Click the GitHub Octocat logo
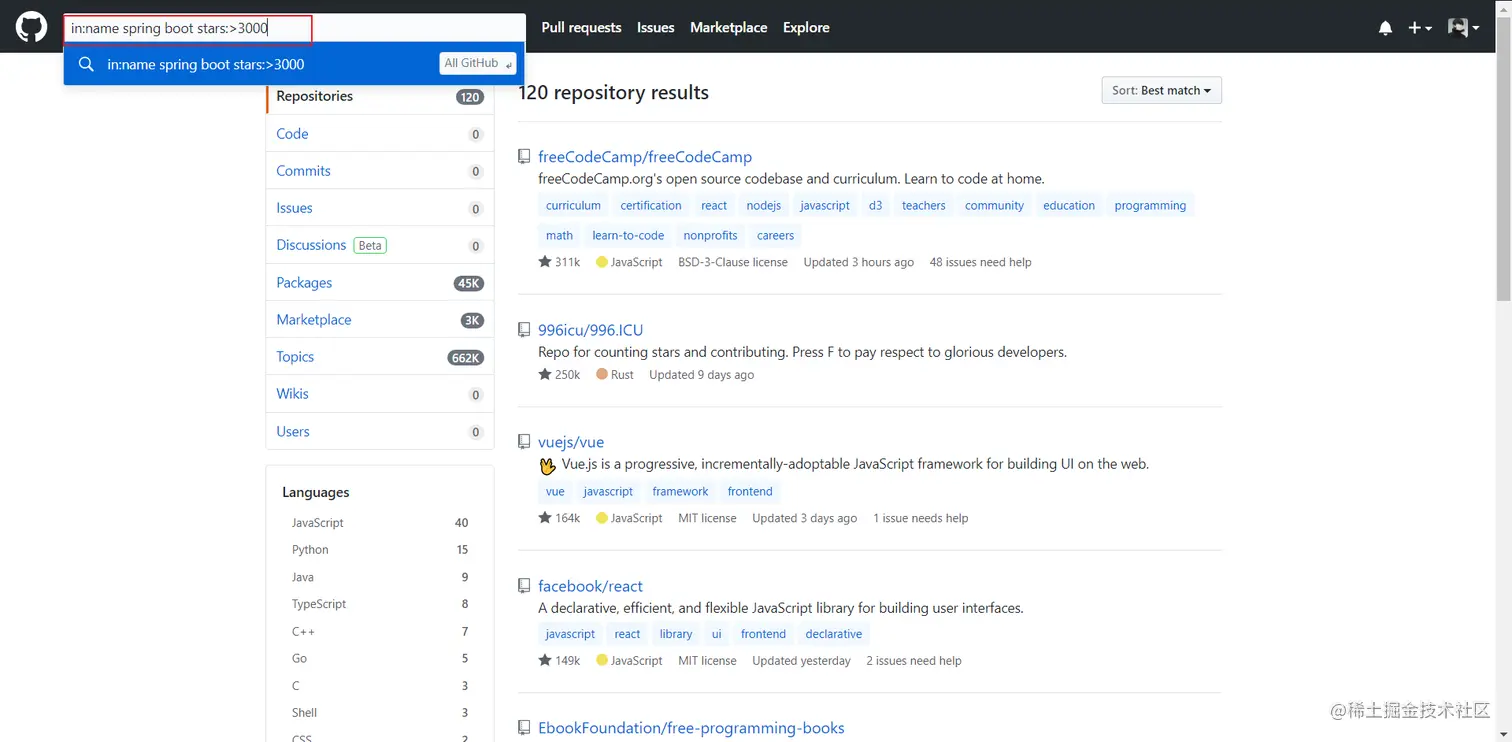 coord(31,27)
